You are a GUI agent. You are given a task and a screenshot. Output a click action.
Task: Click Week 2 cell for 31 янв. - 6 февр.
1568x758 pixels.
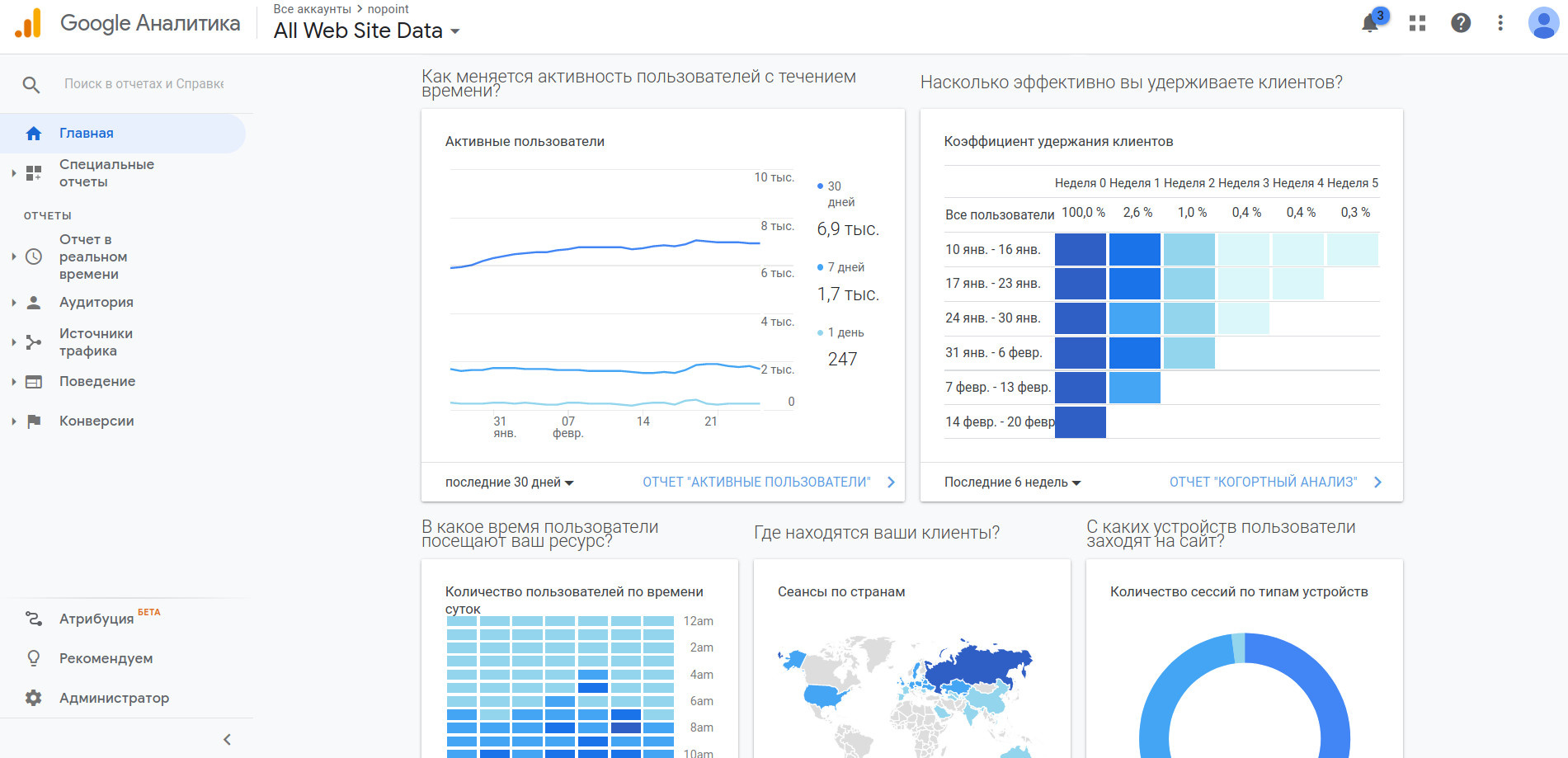[1189, 353]
